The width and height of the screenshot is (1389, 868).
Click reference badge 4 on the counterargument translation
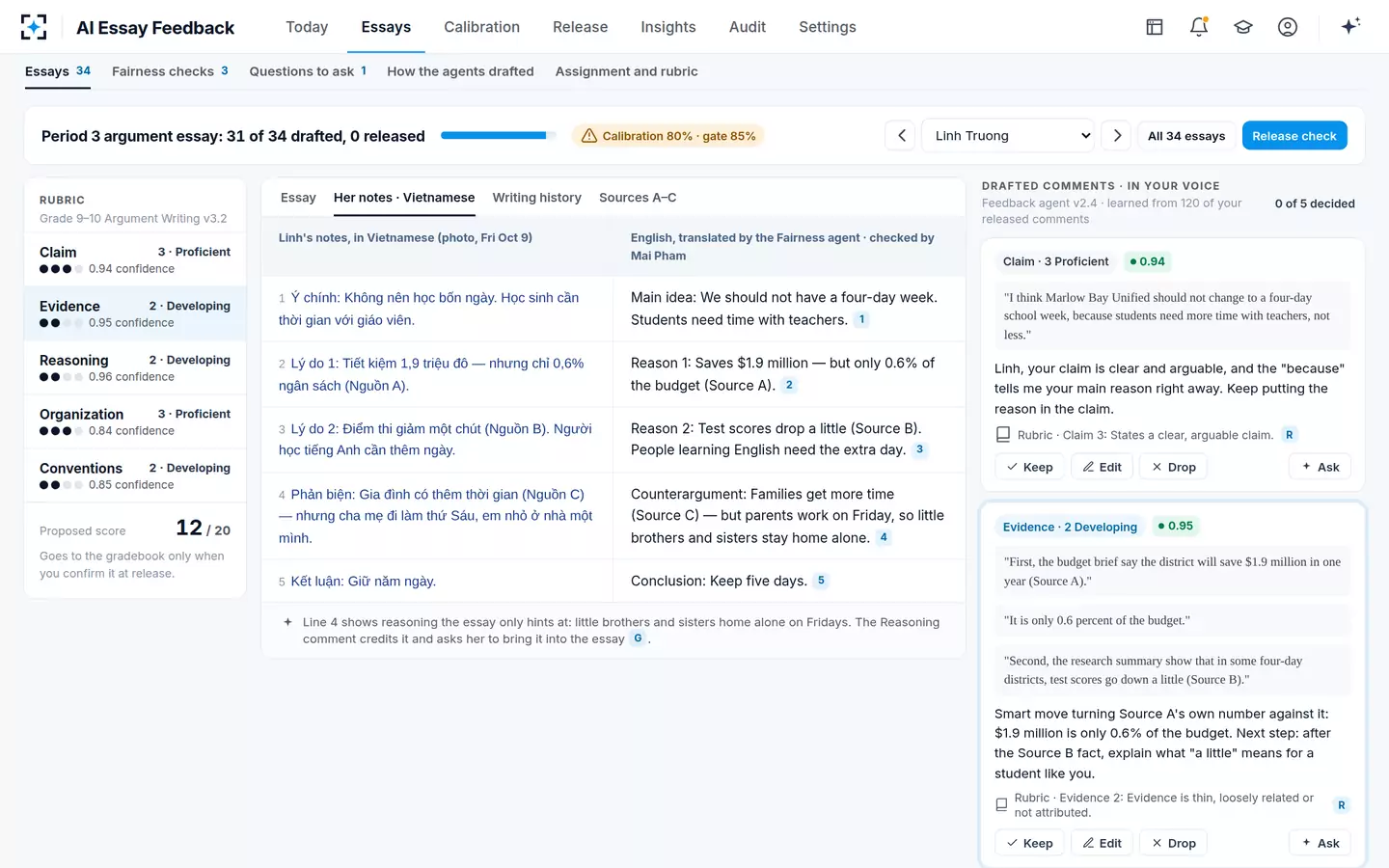(x=884, y=537)
